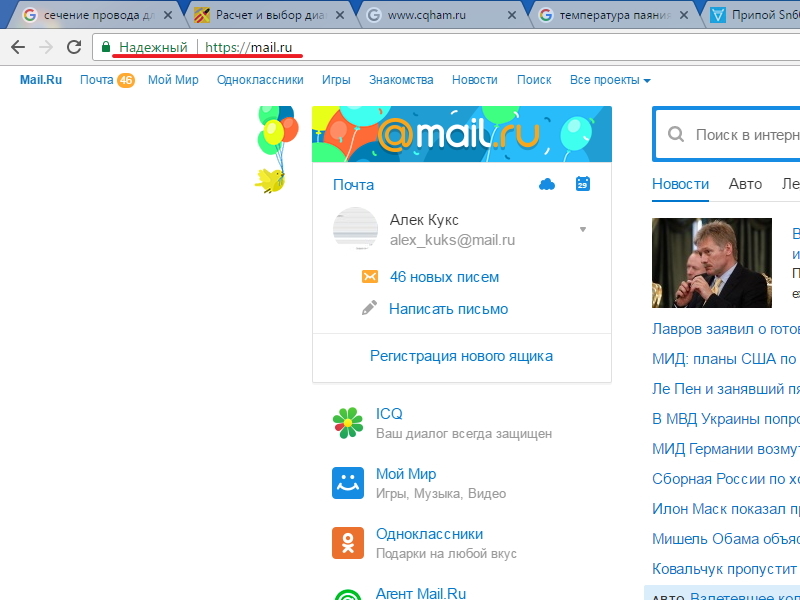The height and width of the screenshot is (600, 800).
Task: Reload the page with the refresh icon
Action: (74, 47)
